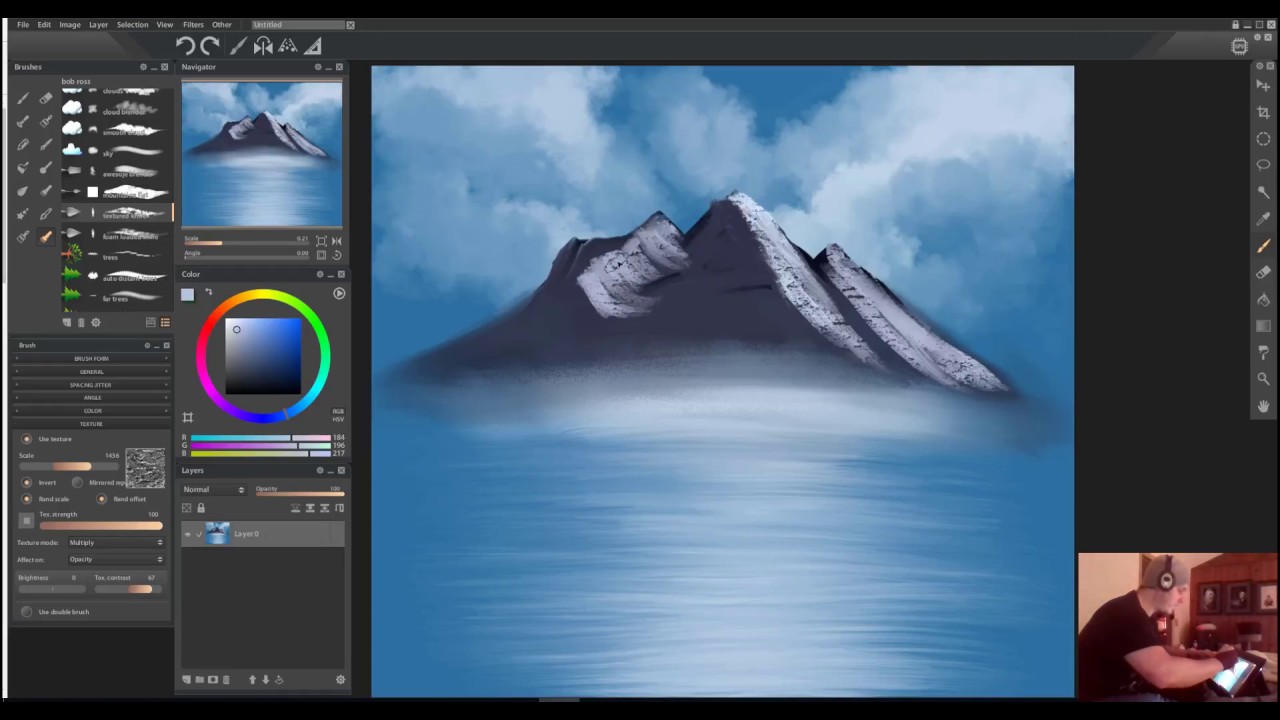The width and height of the screenshot is (1280, 720).
Task: Toggle the Rand offset option
Action: click(101, 498)
